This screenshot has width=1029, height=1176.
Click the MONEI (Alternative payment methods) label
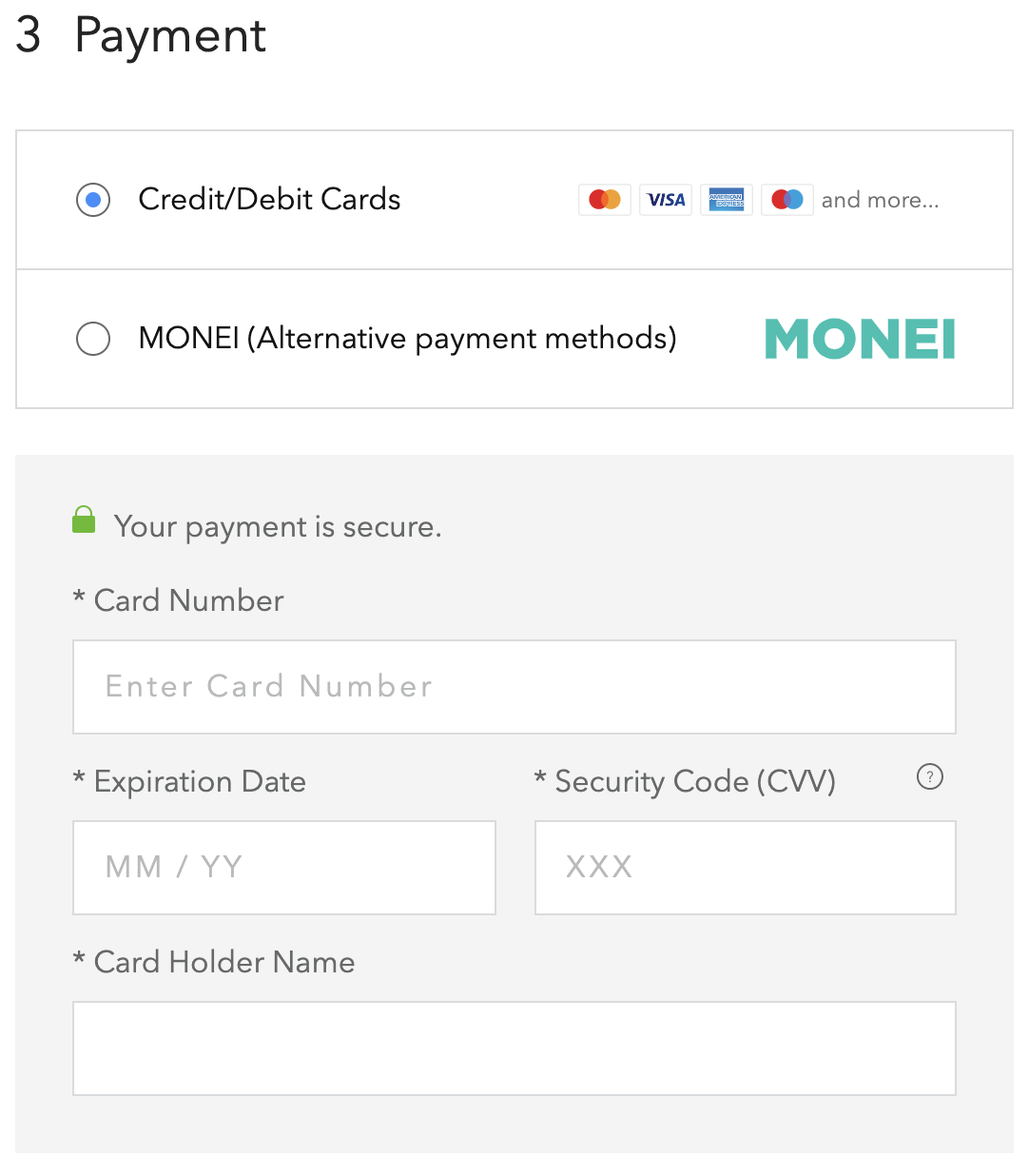tap(407, 338)
